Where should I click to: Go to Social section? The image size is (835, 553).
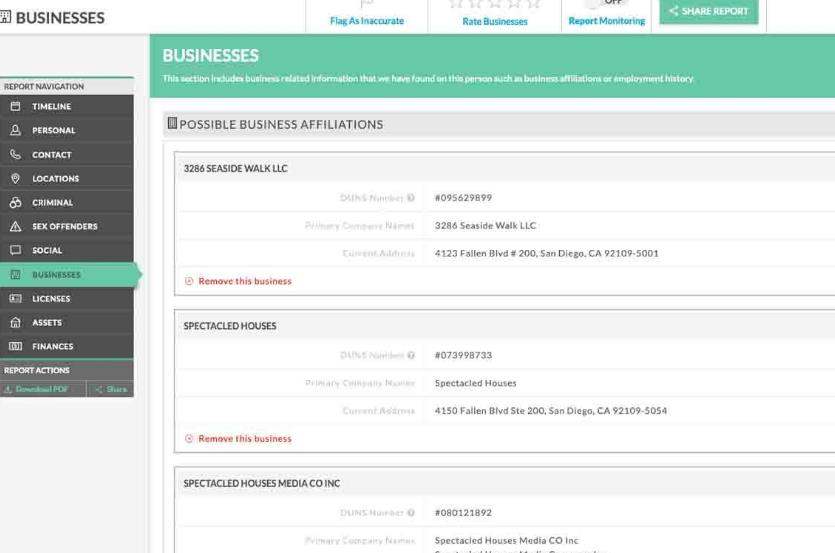pos(67,250)
